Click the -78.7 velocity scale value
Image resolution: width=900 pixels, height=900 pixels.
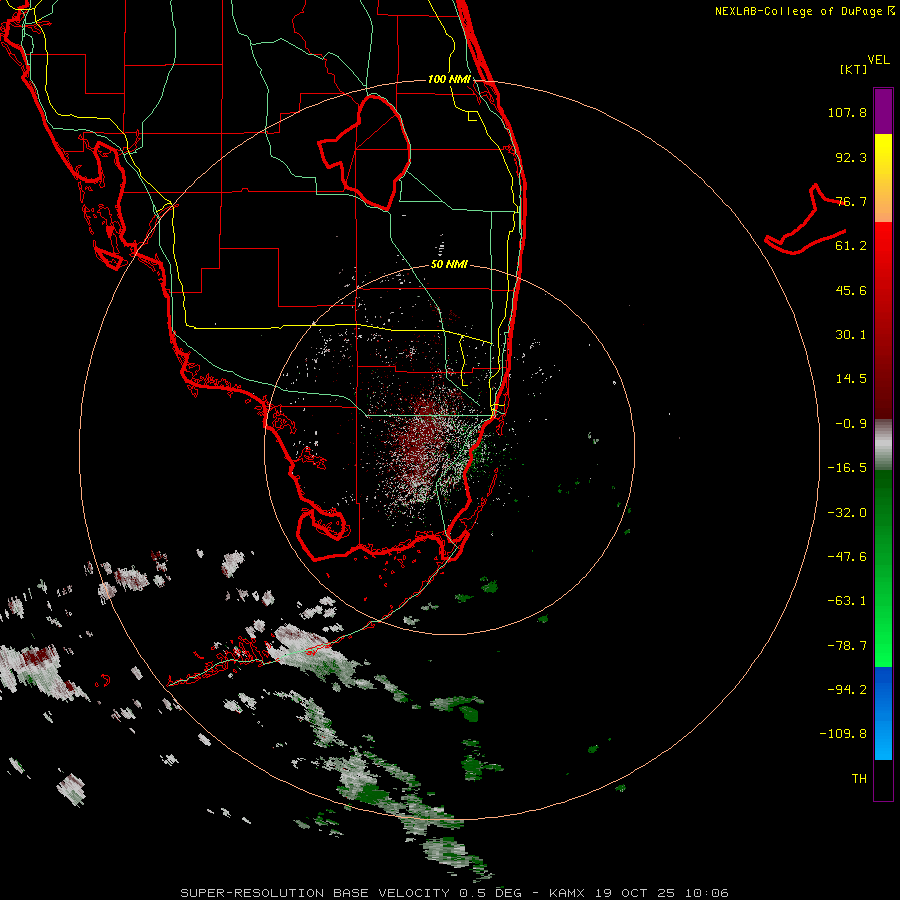(x=847, y=646)
